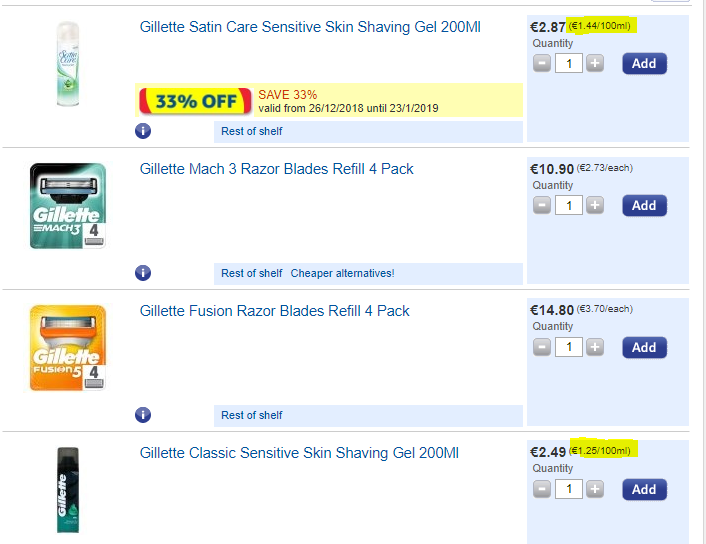The width and height of the screenshot is (706, 544).
Task: Increase quantity for Mach 3 Razor Blades
Action: click(595, 206)
